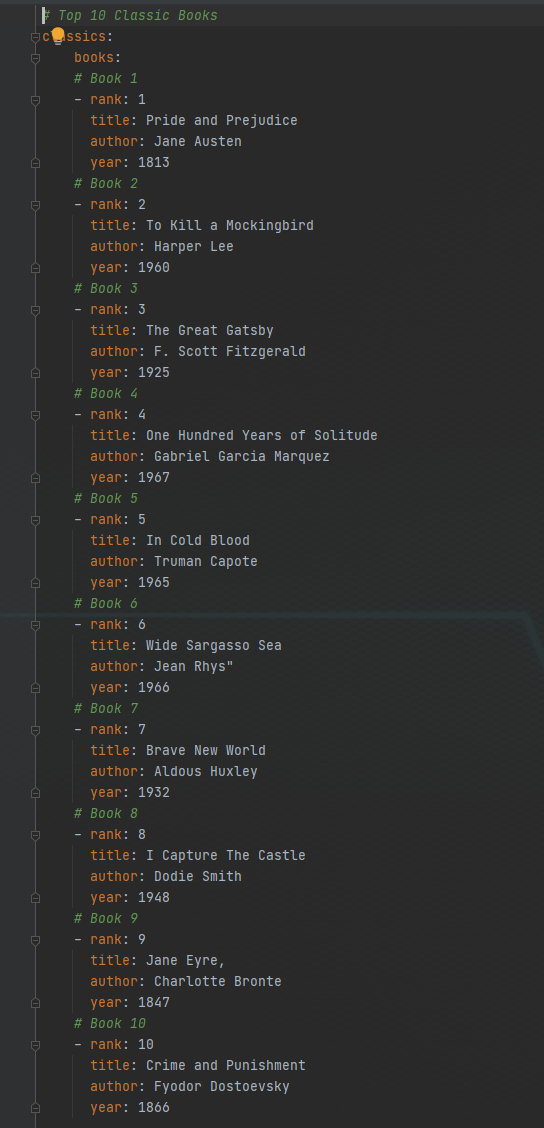The image size is (544, 1128).
Task: Click the comment '# Book 10'
Action: click(110, 1024)
